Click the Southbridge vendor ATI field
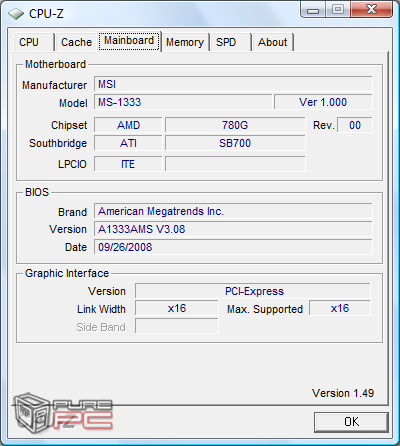The height and width of the screenshot is (446, 400). (128, 143)
